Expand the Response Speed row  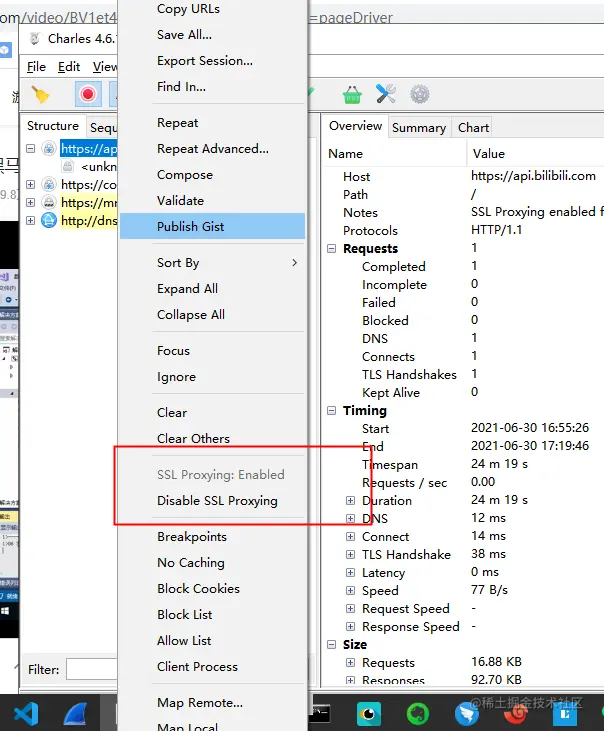pyautogui.click(x=350, y=626)
